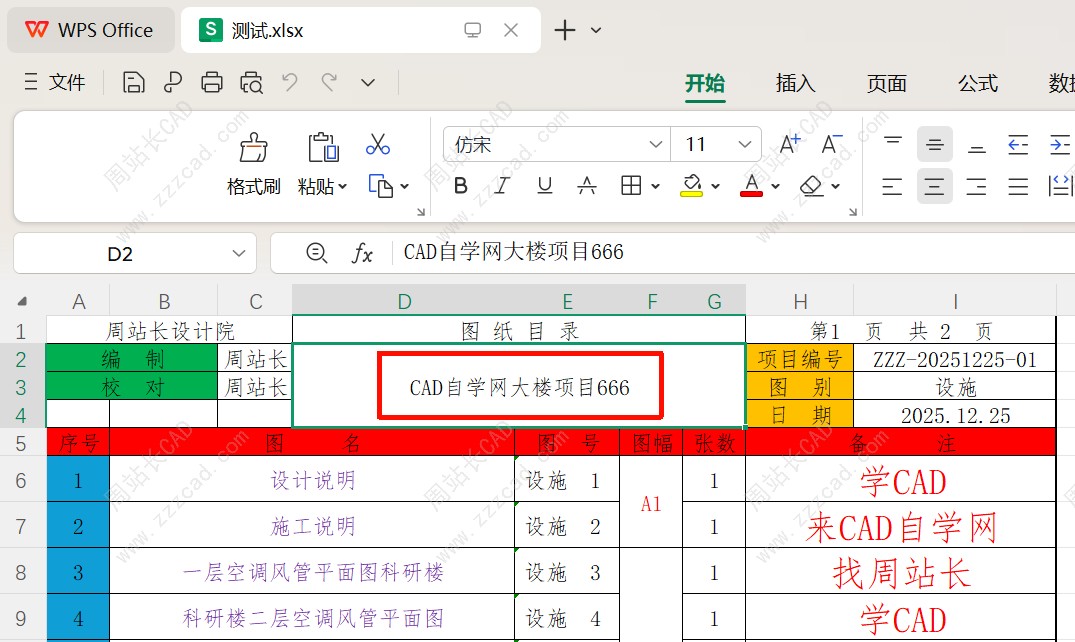Increase font size with A+ icon
The image size is (1075, 642).
790,145
